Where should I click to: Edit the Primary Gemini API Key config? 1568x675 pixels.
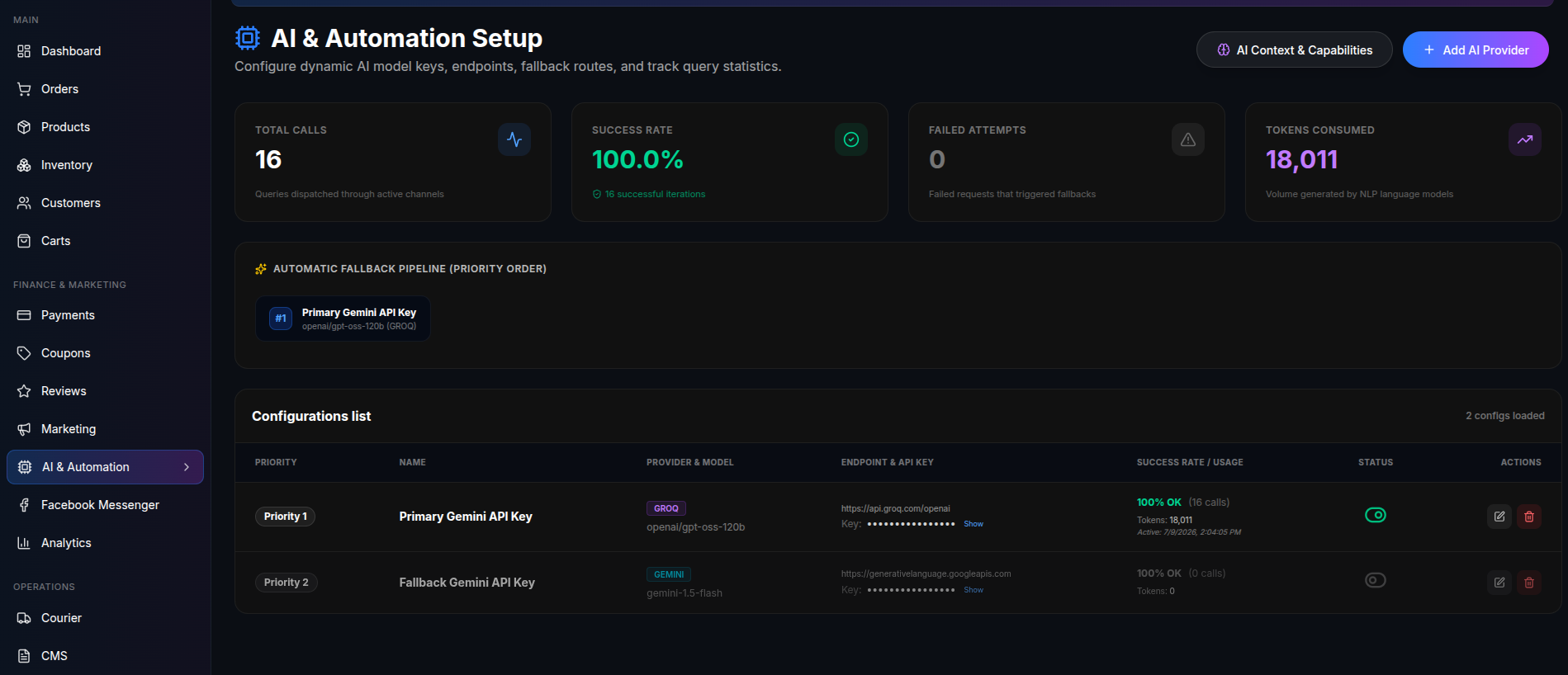[1499, 517]
